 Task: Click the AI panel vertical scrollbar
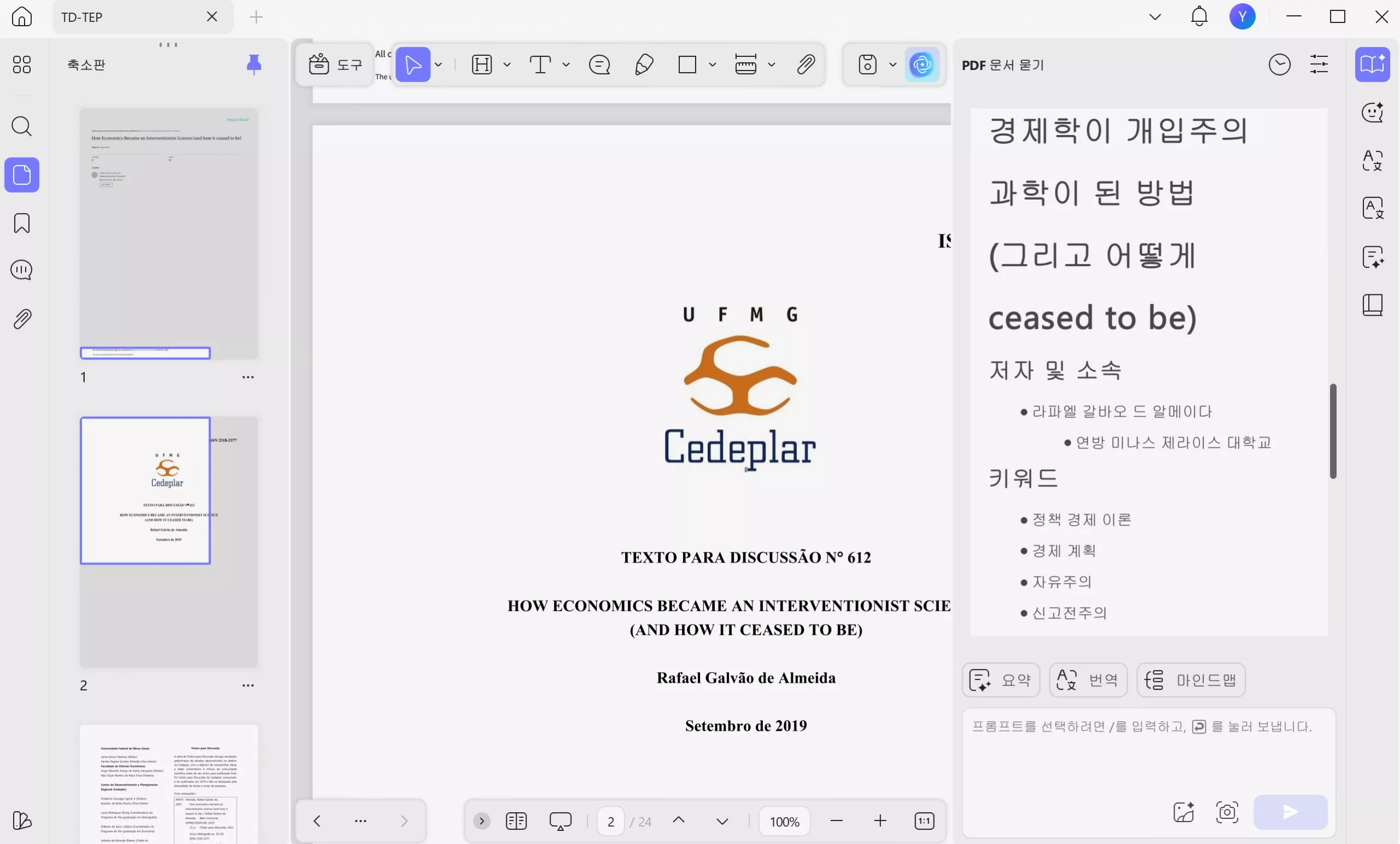tap(1332, 431)
